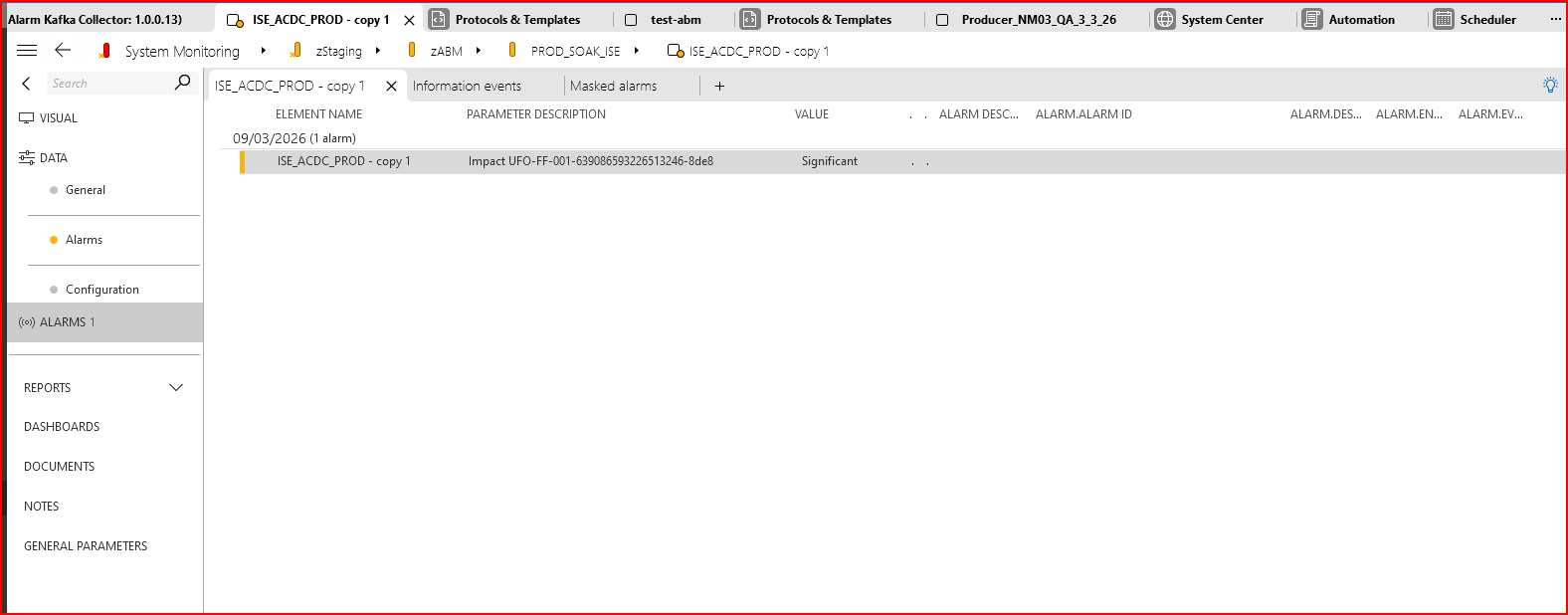Open the Scheduler tab icon

pyautogui.click(x=1443, y=20)
